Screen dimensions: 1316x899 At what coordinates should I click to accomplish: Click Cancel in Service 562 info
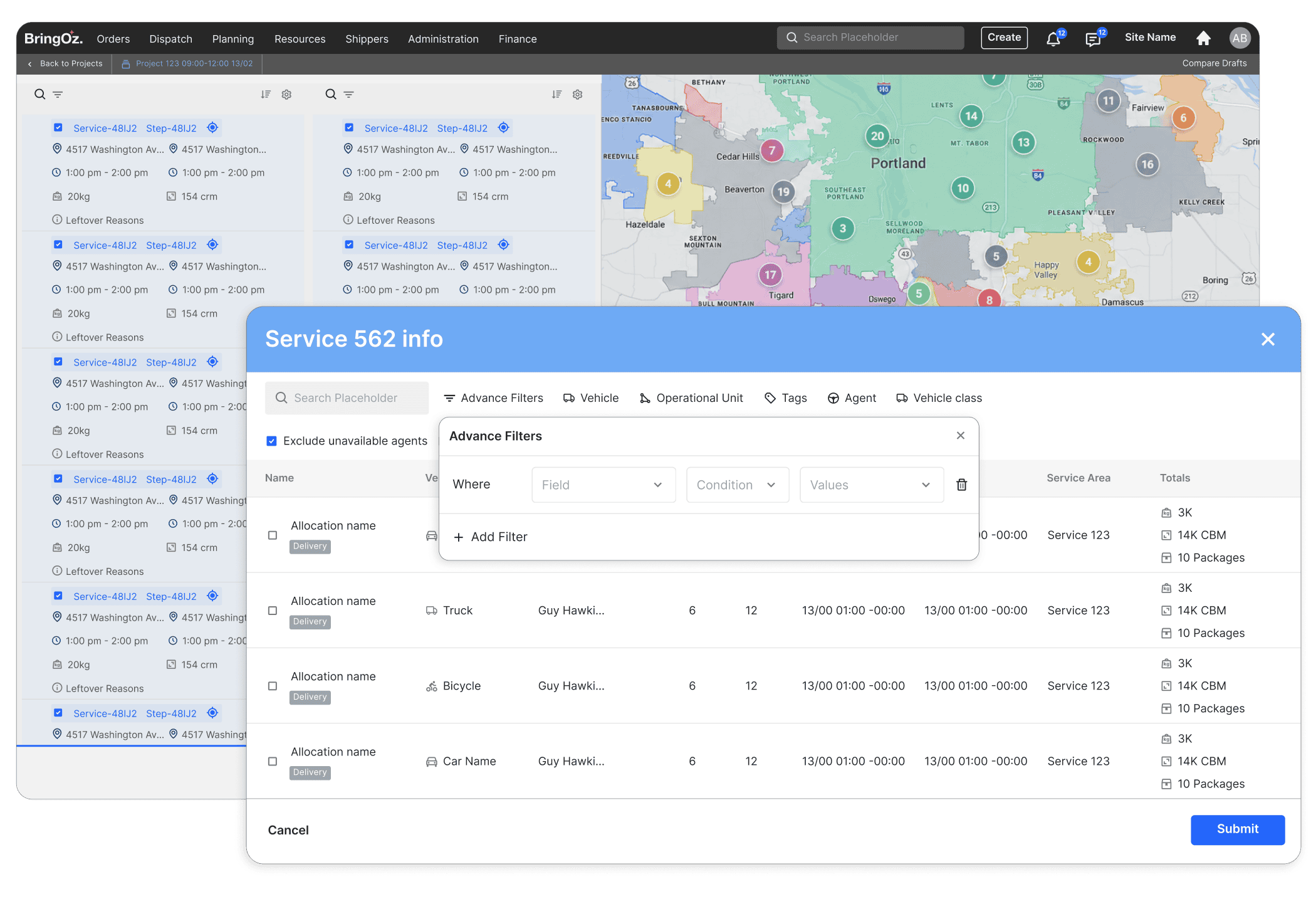point(288,830)
